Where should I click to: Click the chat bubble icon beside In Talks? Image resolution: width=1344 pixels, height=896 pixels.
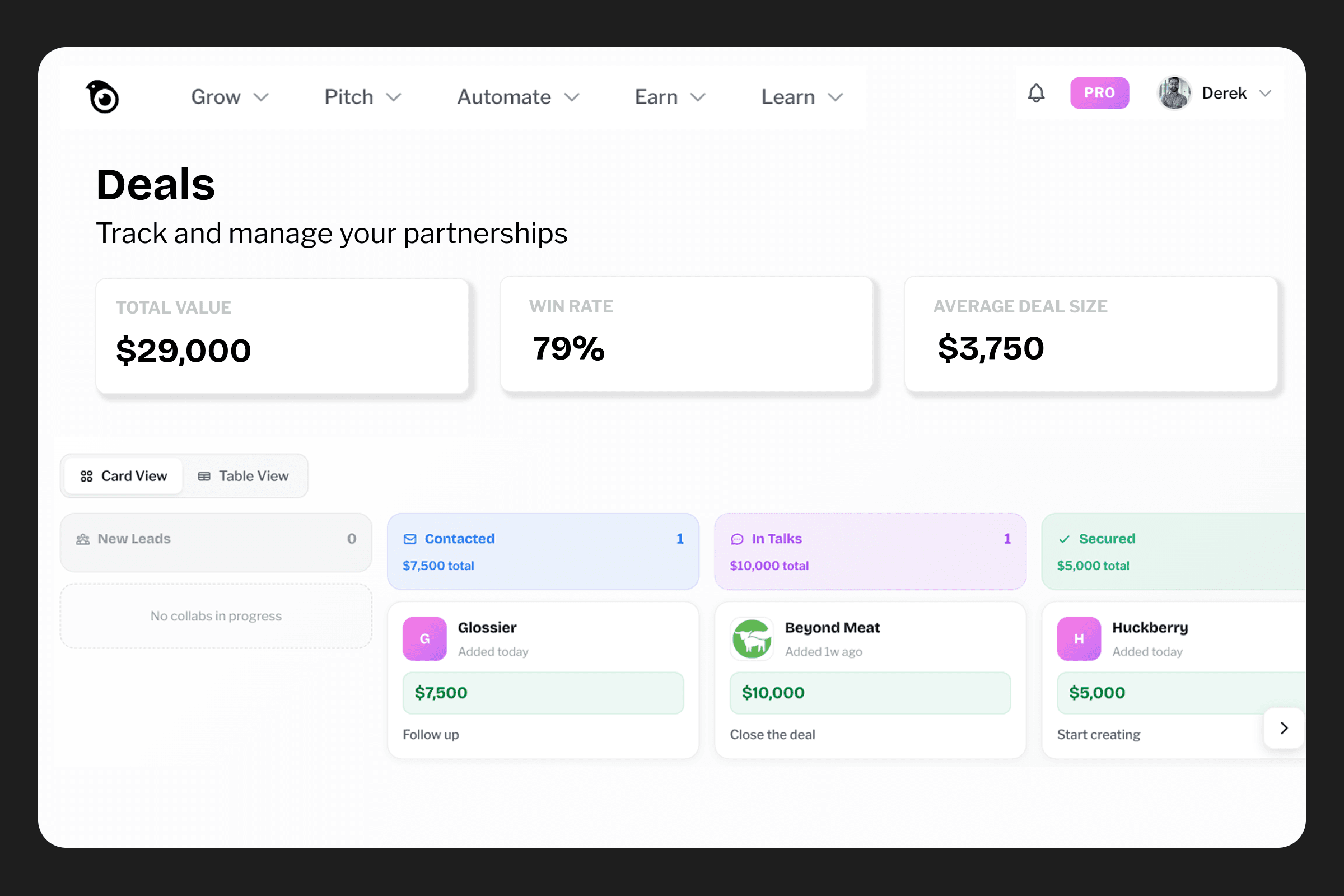(738, 538)
